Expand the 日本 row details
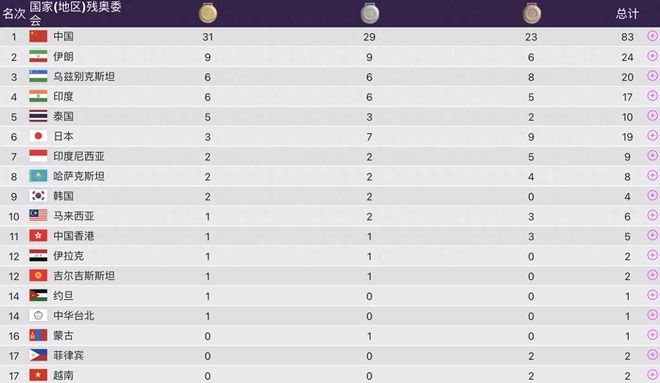 tap(652, 136)
